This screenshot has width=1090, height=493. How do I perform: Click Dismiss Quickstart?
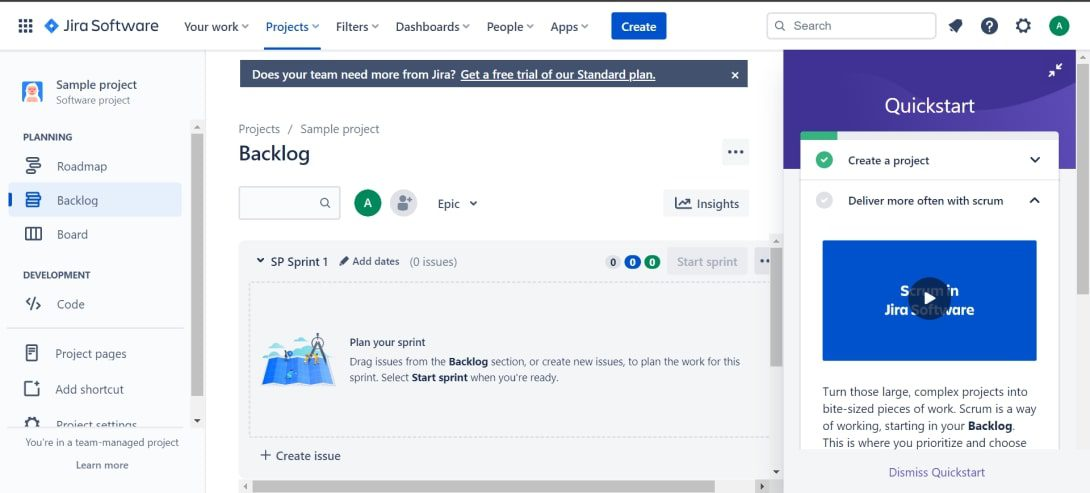coord(936,472)
